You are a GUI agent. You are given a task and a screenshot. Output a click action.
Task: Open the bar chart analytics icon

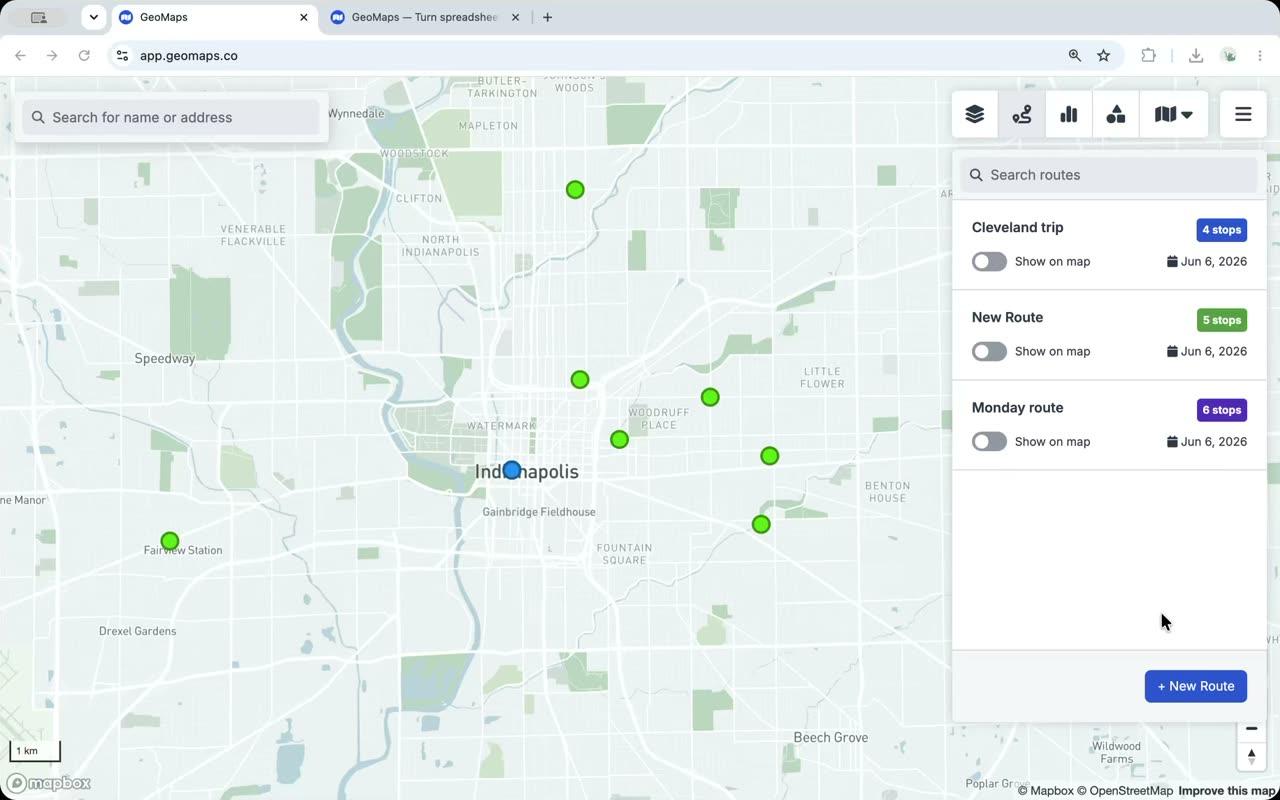1069,115
